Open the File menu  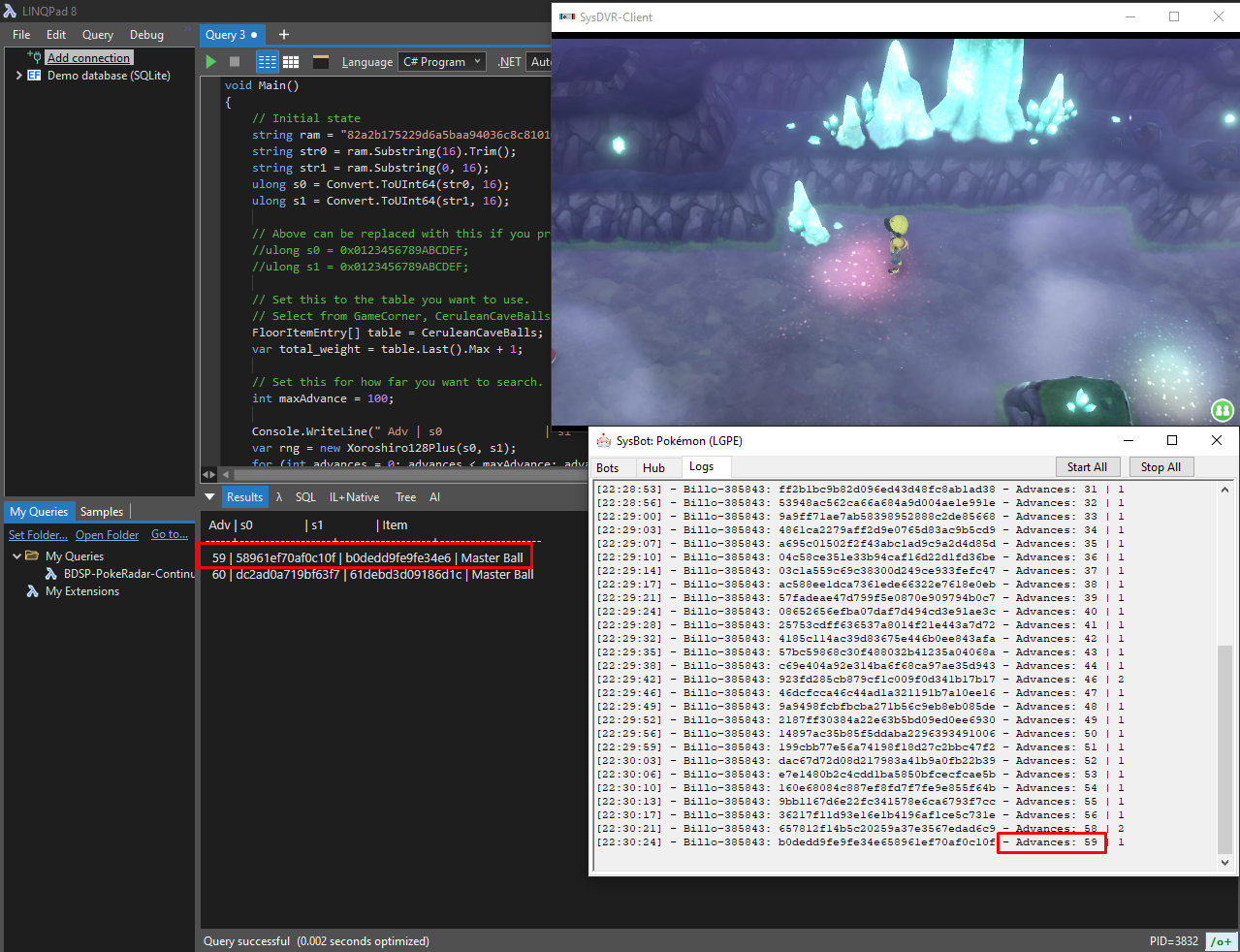[x=21, y=34]
